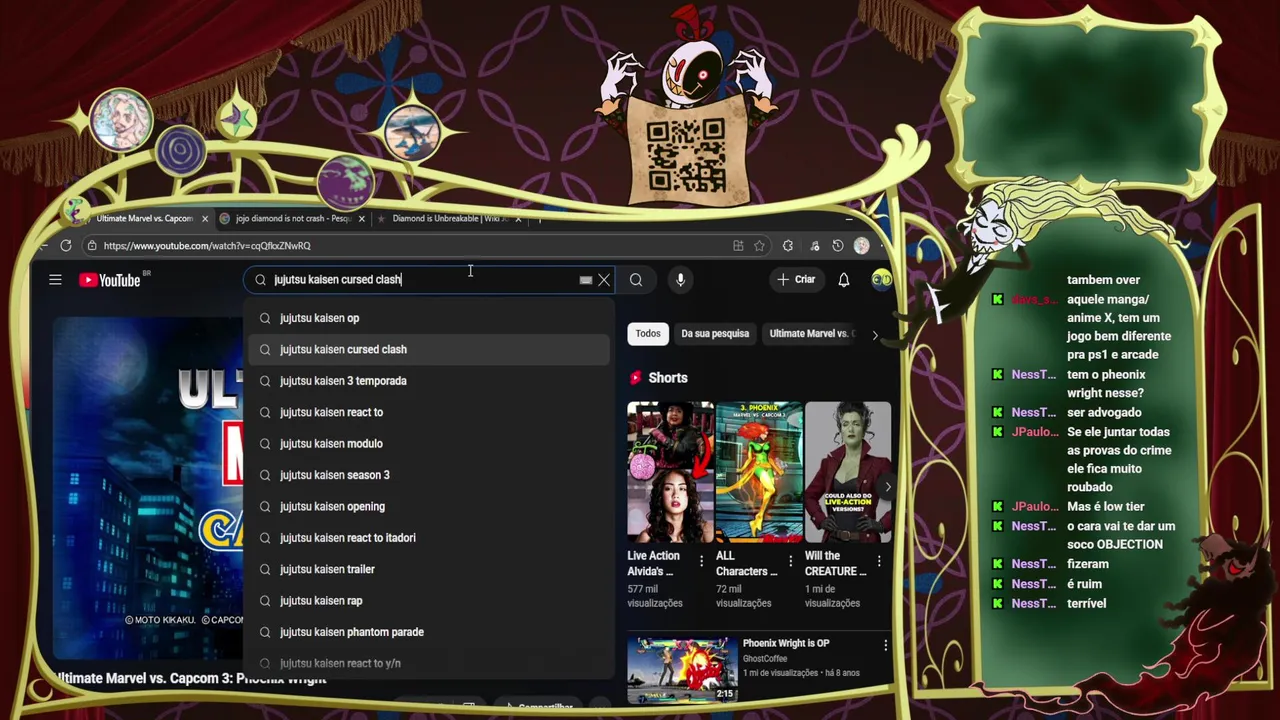Open the ALL Characters Phoenix short thumbnail
The height and width of the screenshot is (720, 1280).
click(x=759, y=472)
